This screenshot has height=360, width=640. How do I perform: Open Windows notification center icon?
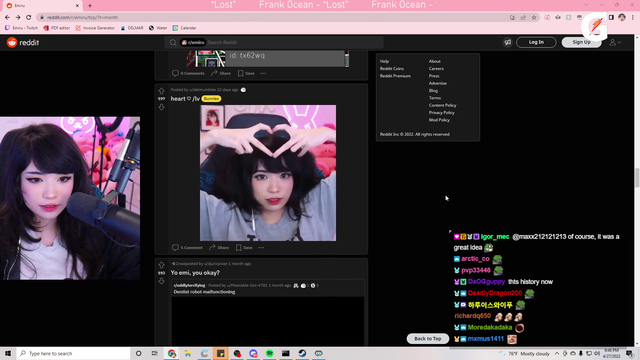coord(629,353)
